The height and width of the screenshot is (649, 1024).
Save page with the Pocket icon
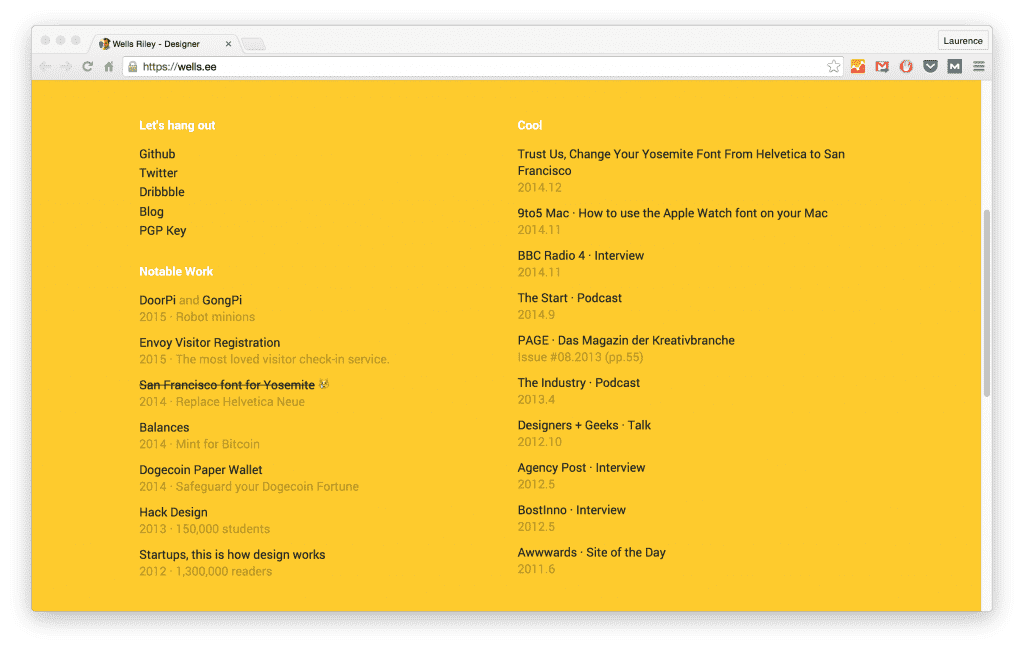point(930,67)
